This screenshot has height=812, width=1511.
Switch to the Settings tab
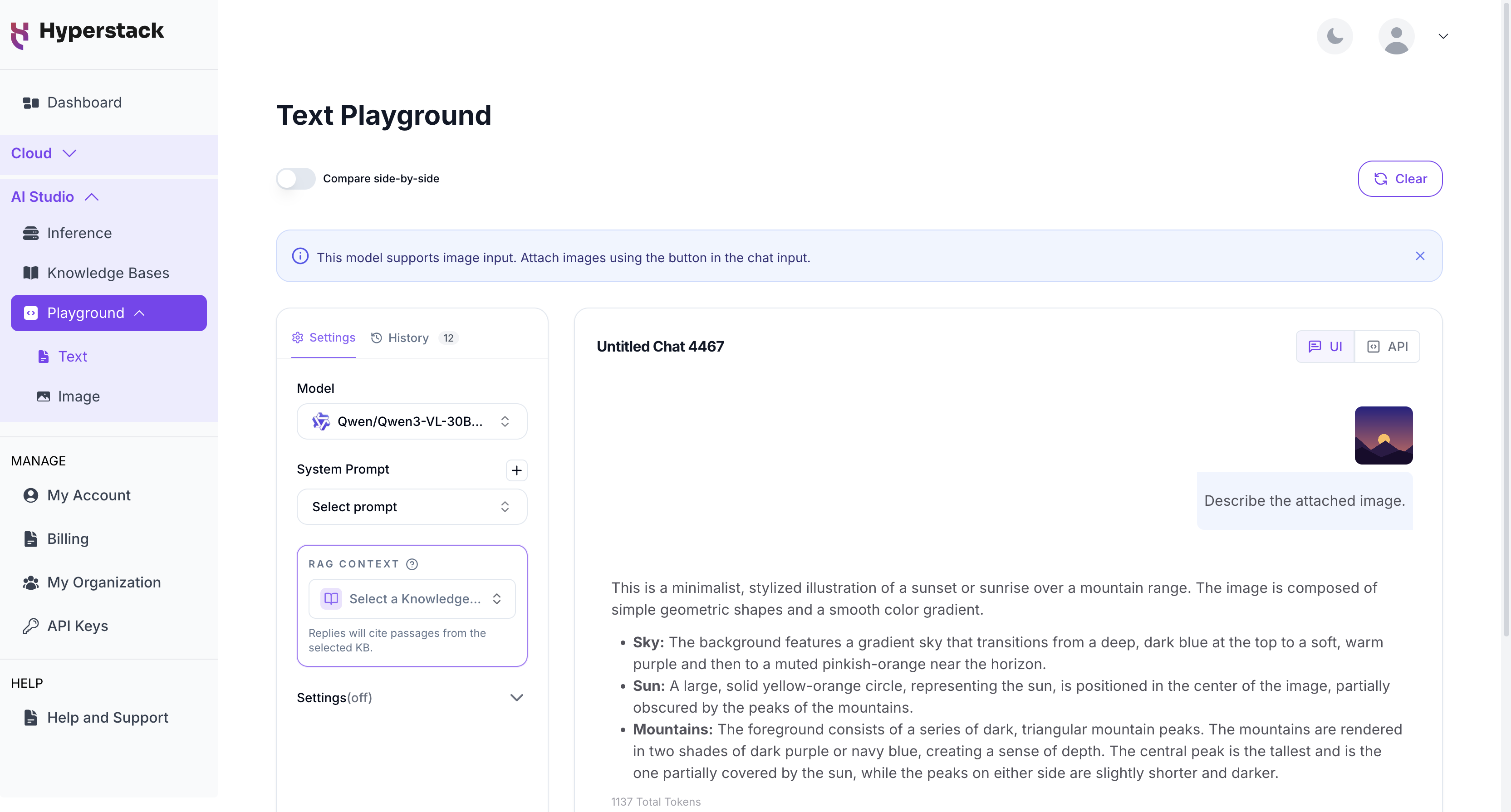click(323, 338)
